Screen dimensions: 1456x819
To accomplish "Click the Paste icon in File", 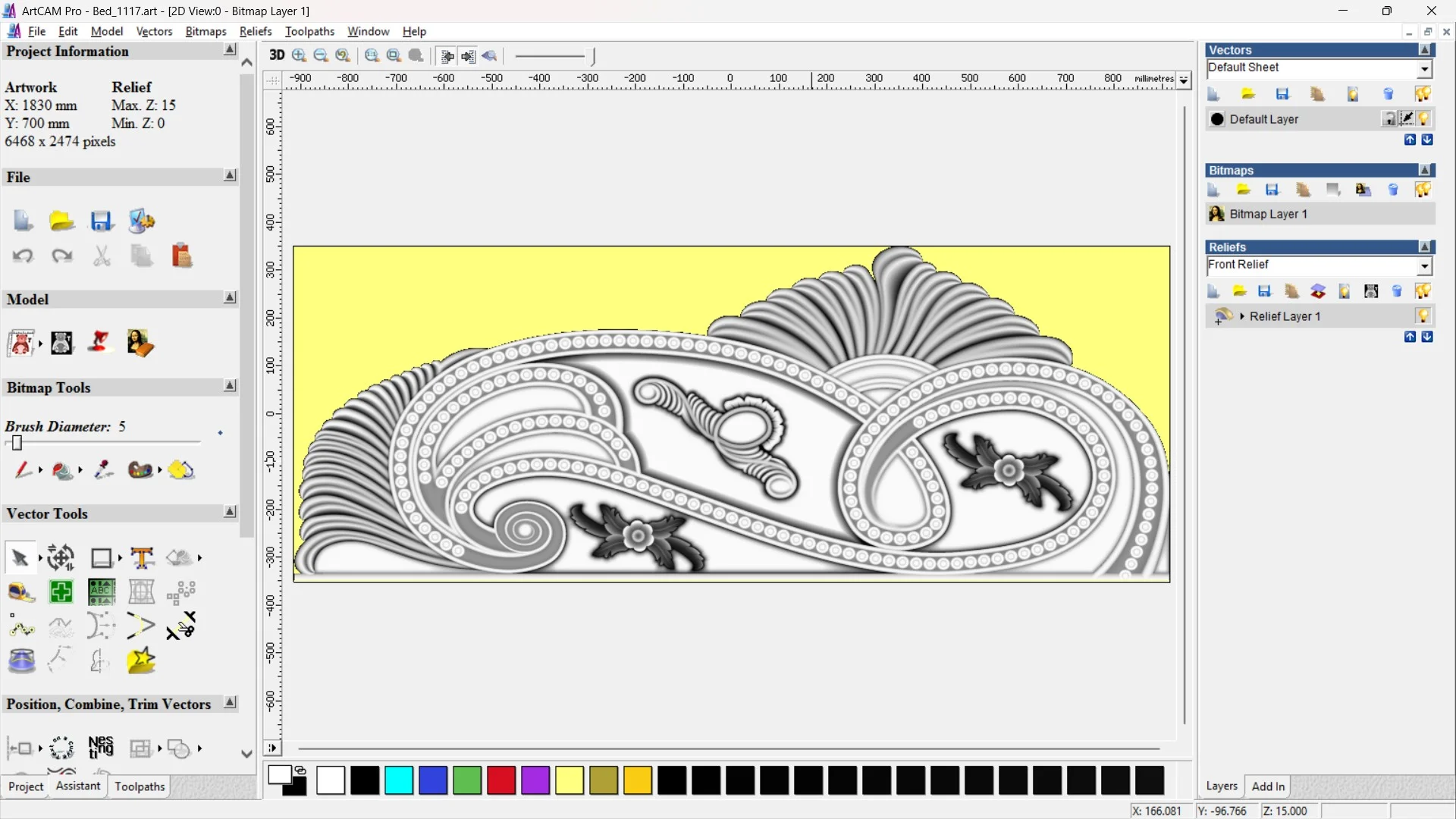I will click(181, 256).
